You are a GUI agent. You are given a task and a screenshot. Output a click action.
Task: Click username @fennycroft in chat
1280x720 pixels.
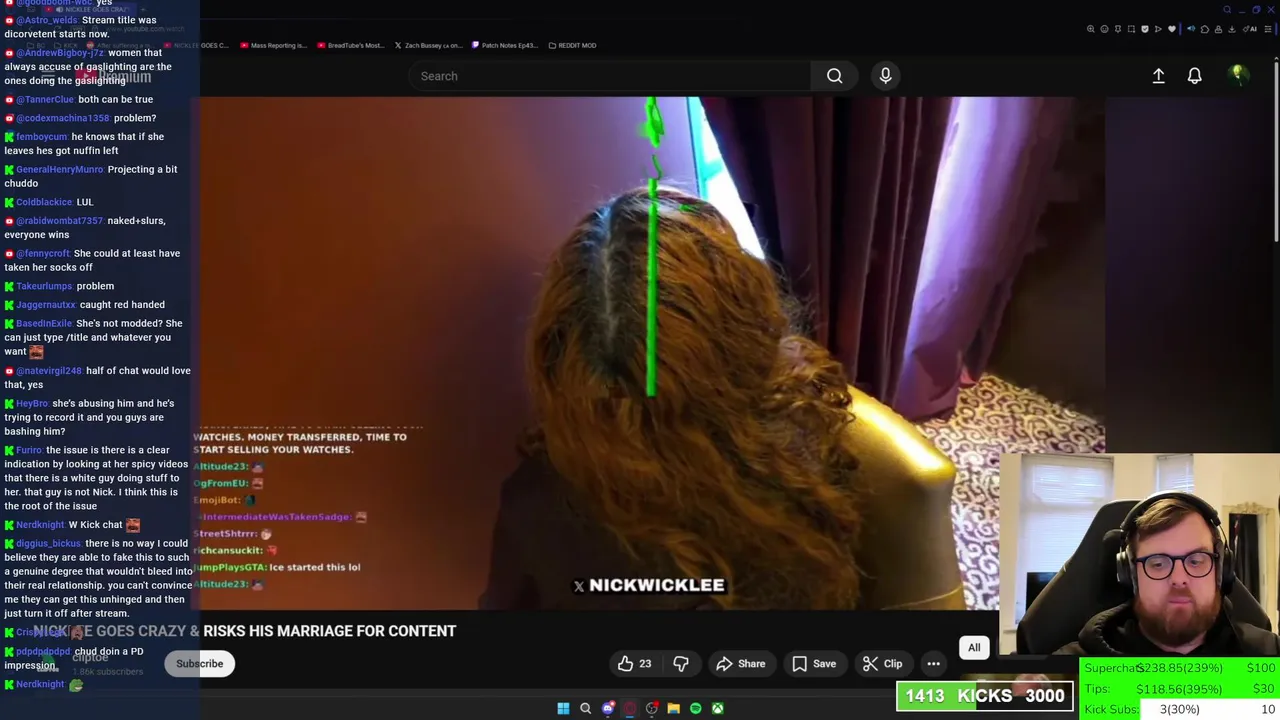[x=43, y=254]
